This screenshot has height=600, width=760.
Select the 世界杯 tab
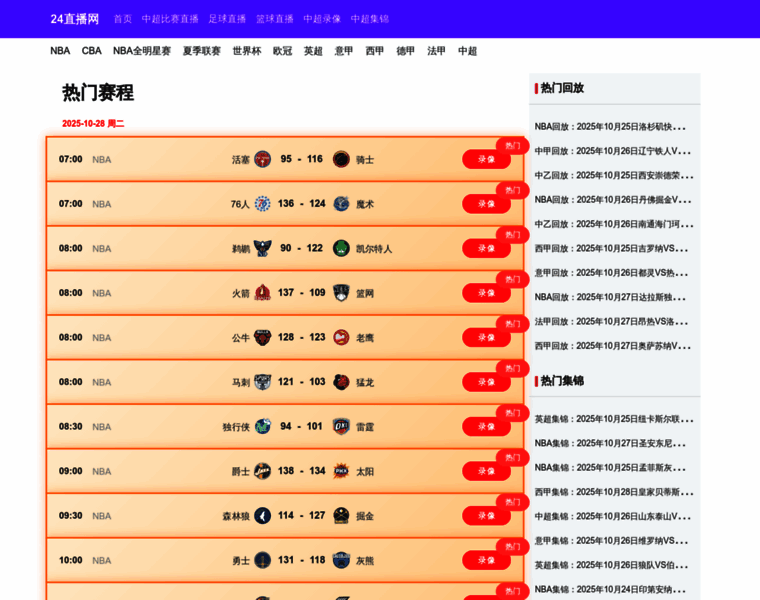coord(247,51)
